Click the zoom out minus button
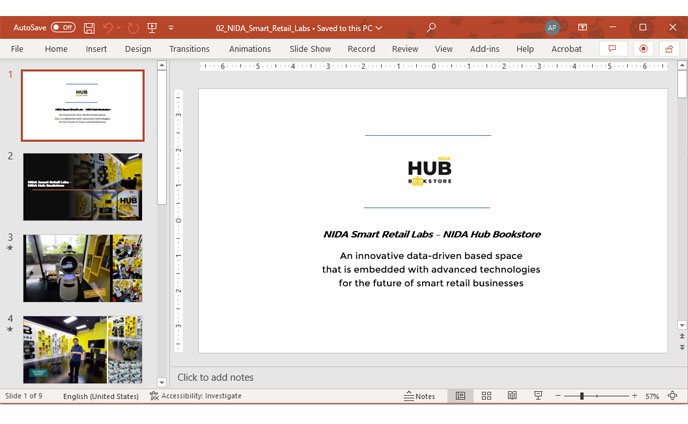Image resolution: width=688 pixels, height=424 pixels. click(558, 396)
